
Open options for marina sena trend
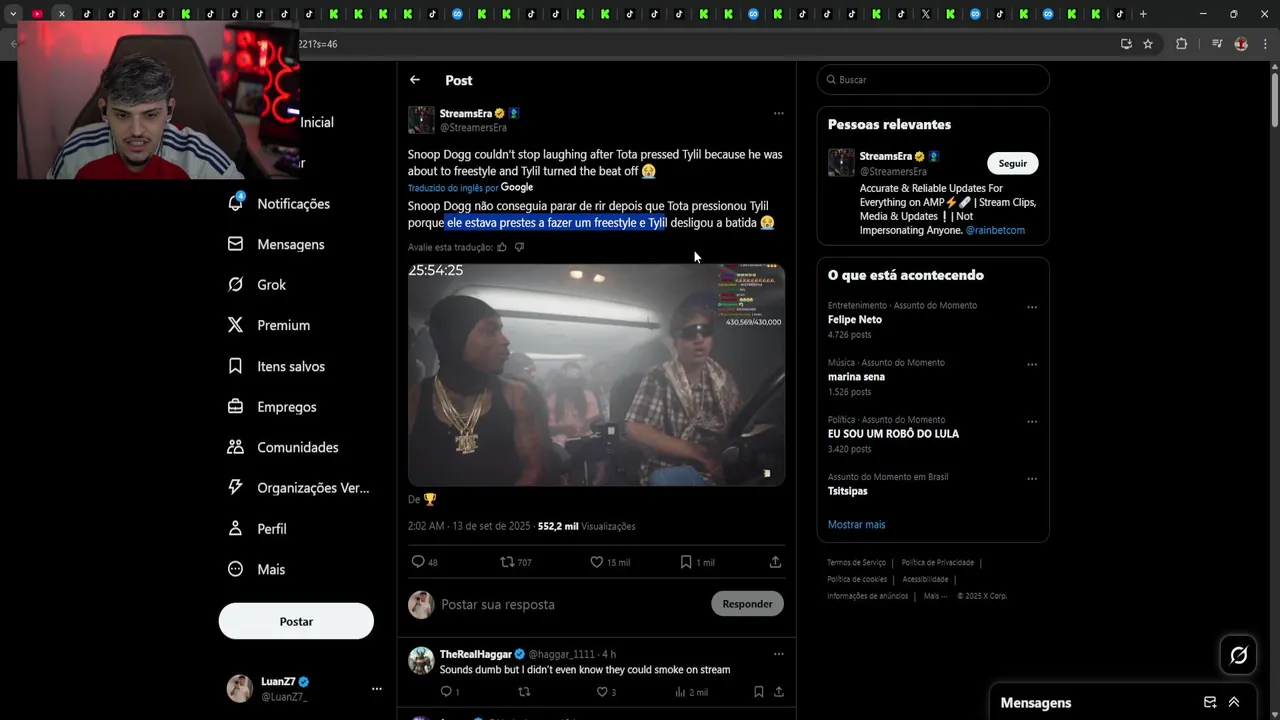(x=1032, y=364)
